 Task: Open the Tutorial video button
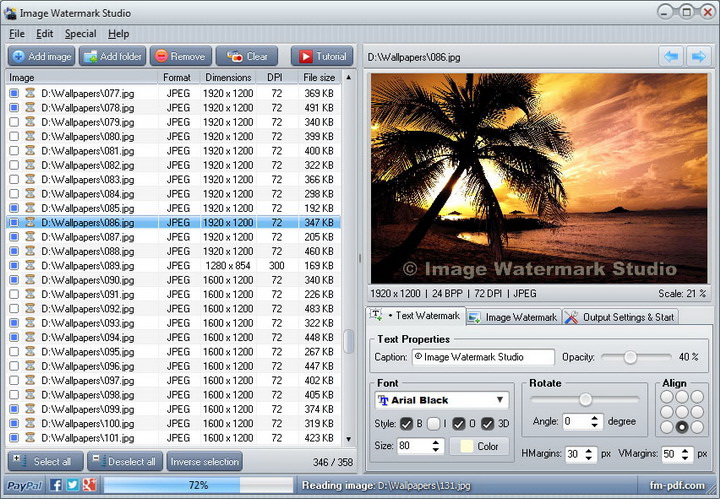[x=321, y=57]
